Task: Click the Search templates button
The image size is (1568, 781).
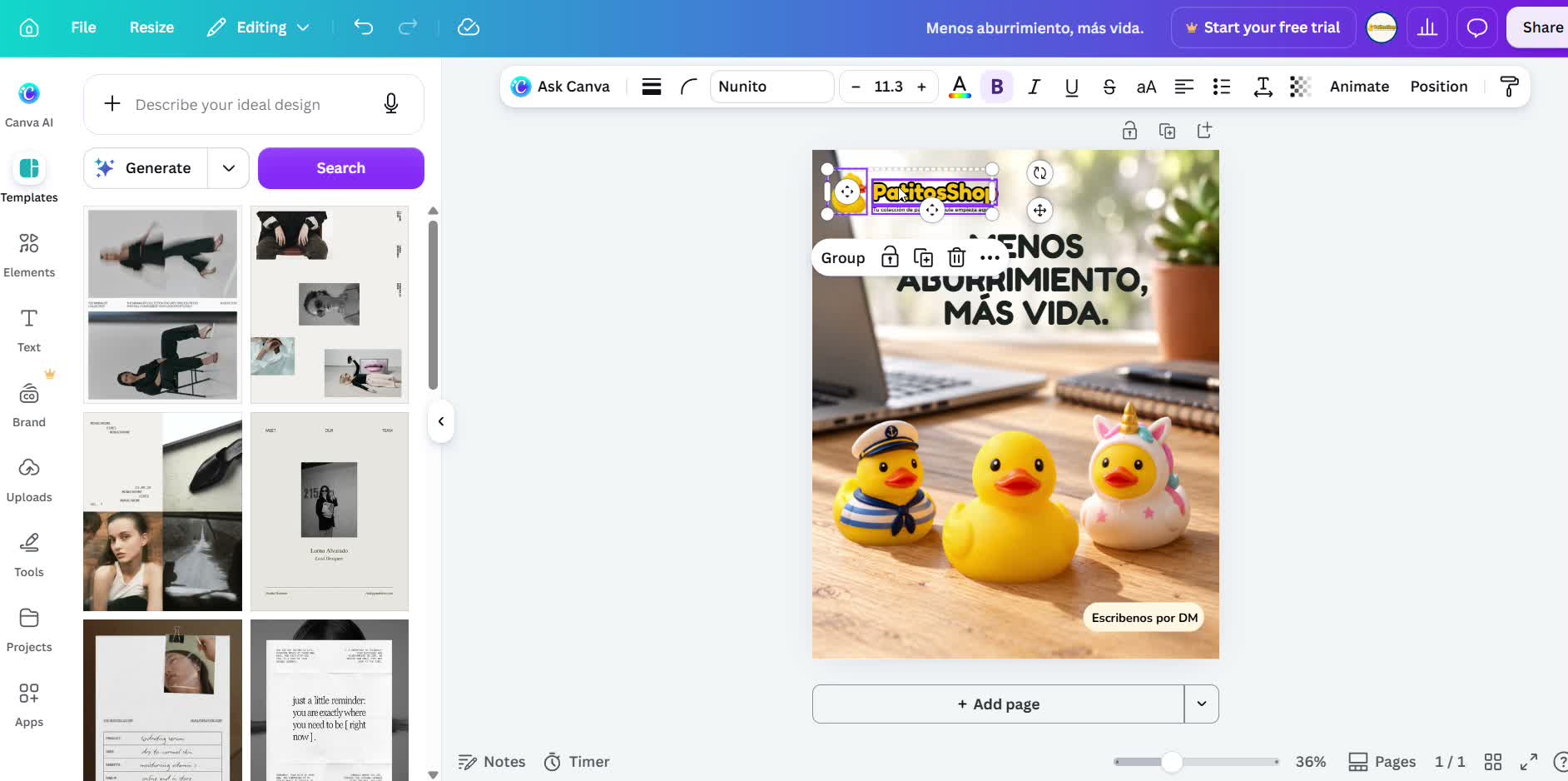Action: coord(341,168)
